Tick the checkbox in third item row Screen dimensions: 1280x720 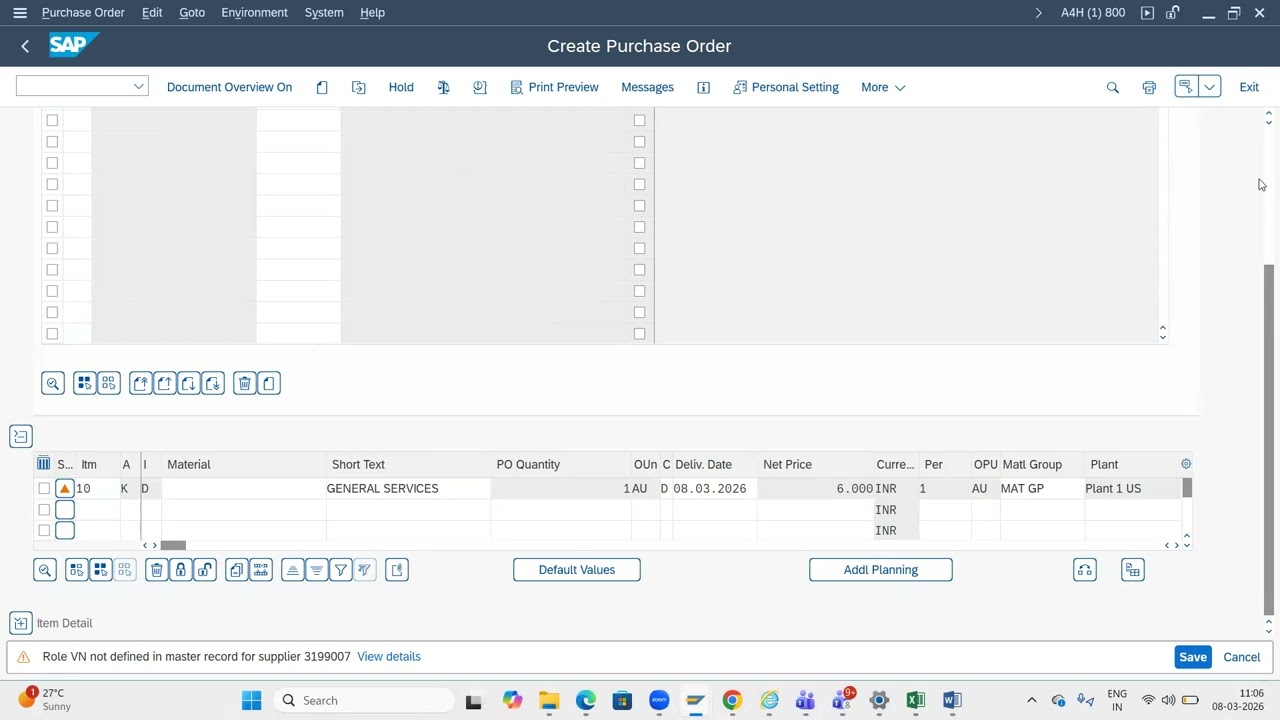(44, 531)
